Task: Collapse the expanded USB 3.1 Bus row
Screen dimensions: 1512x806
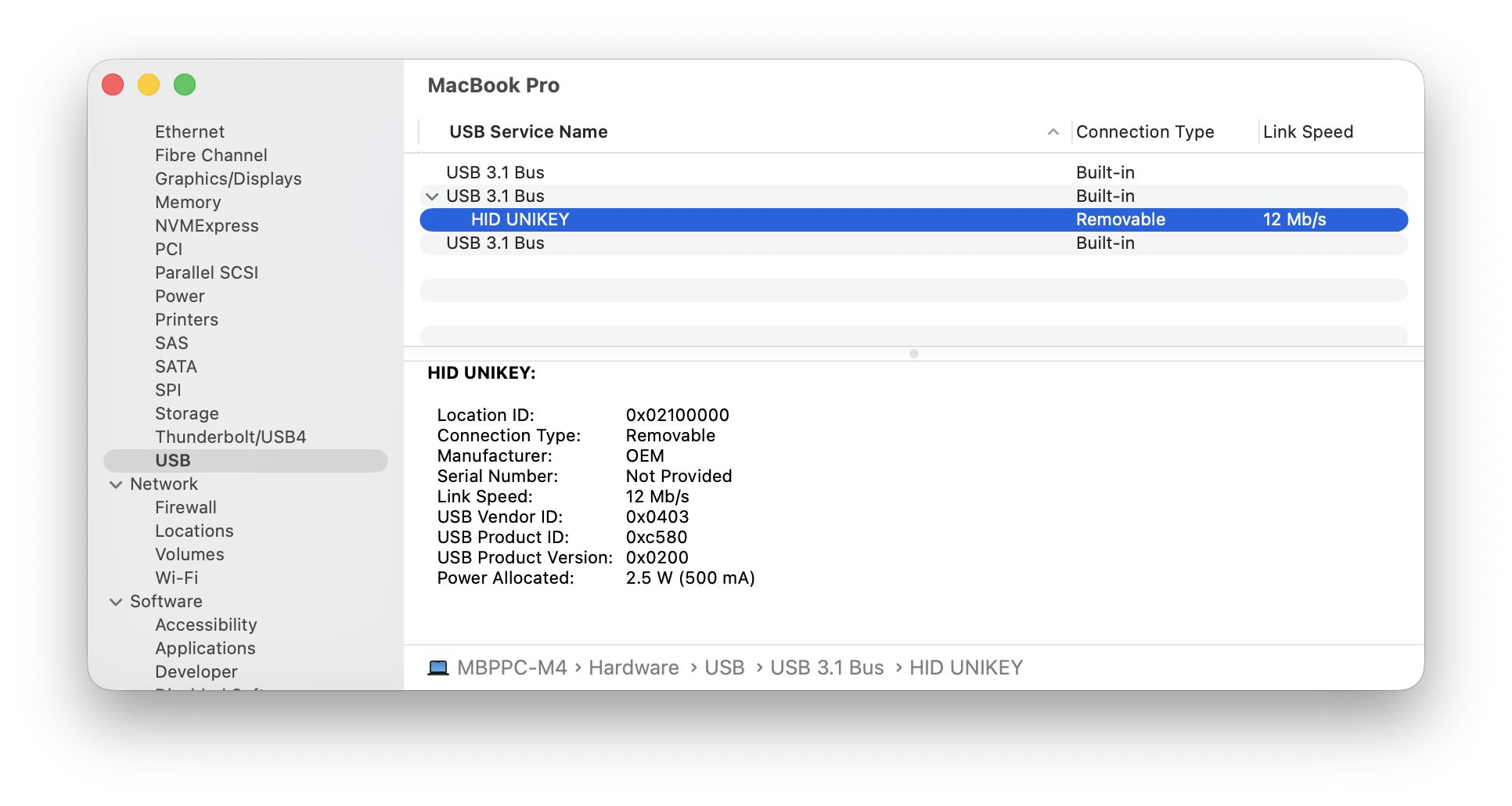Action: 432,196
